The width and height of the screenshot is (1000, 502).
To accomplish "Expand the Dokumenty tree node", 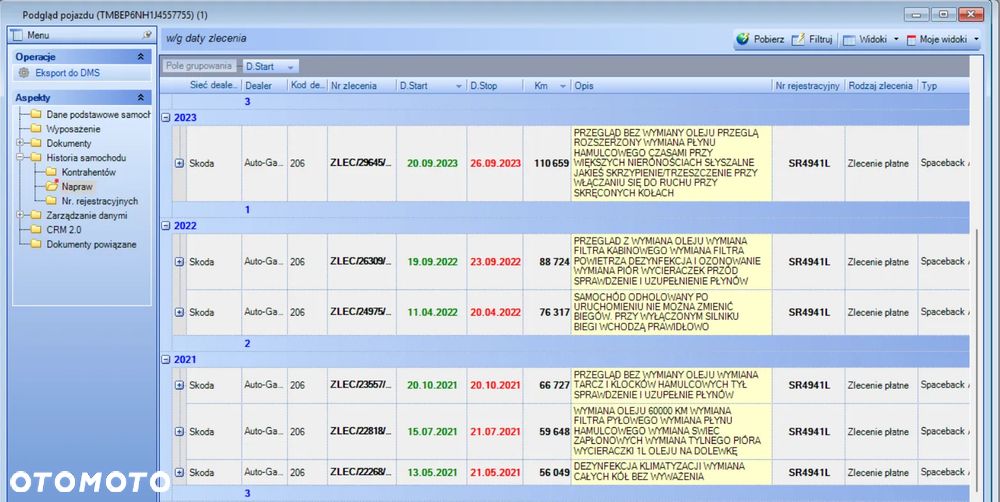I will click(x=20, y=143).
